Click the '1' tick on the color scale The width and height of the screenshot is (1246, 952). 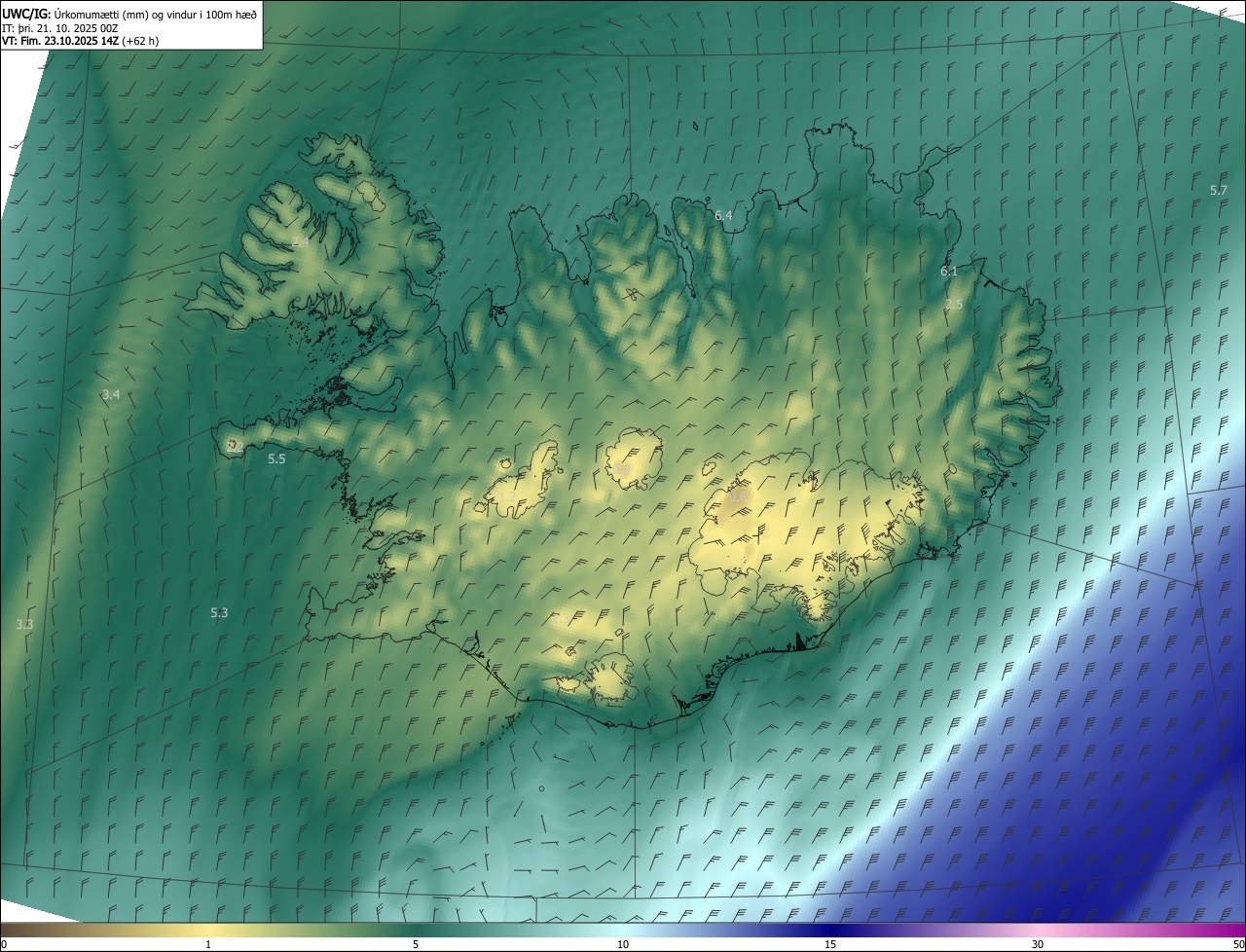pyautogui.click(x=208, y=945)
